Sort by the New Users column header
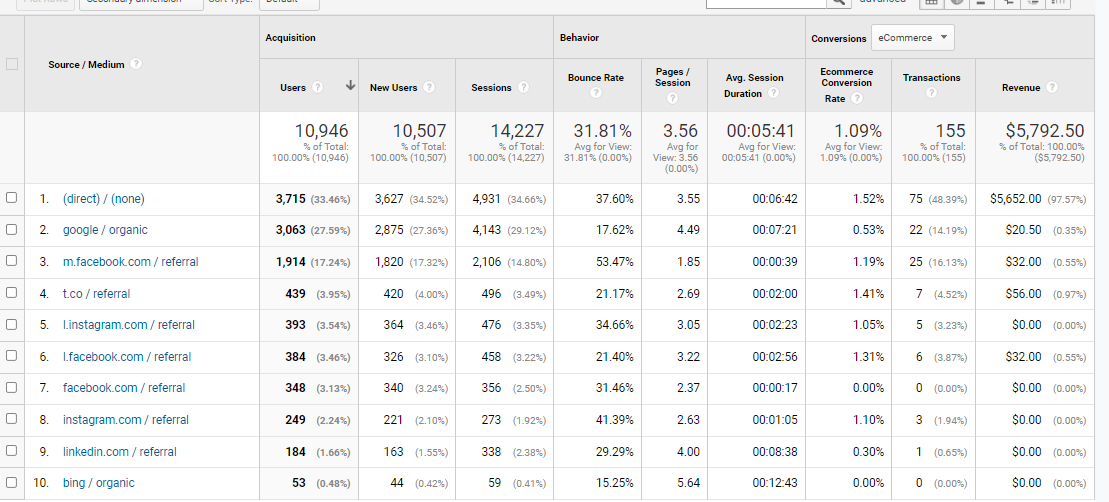This screenshot has width=1109, height=502. [x=393, y=88]
